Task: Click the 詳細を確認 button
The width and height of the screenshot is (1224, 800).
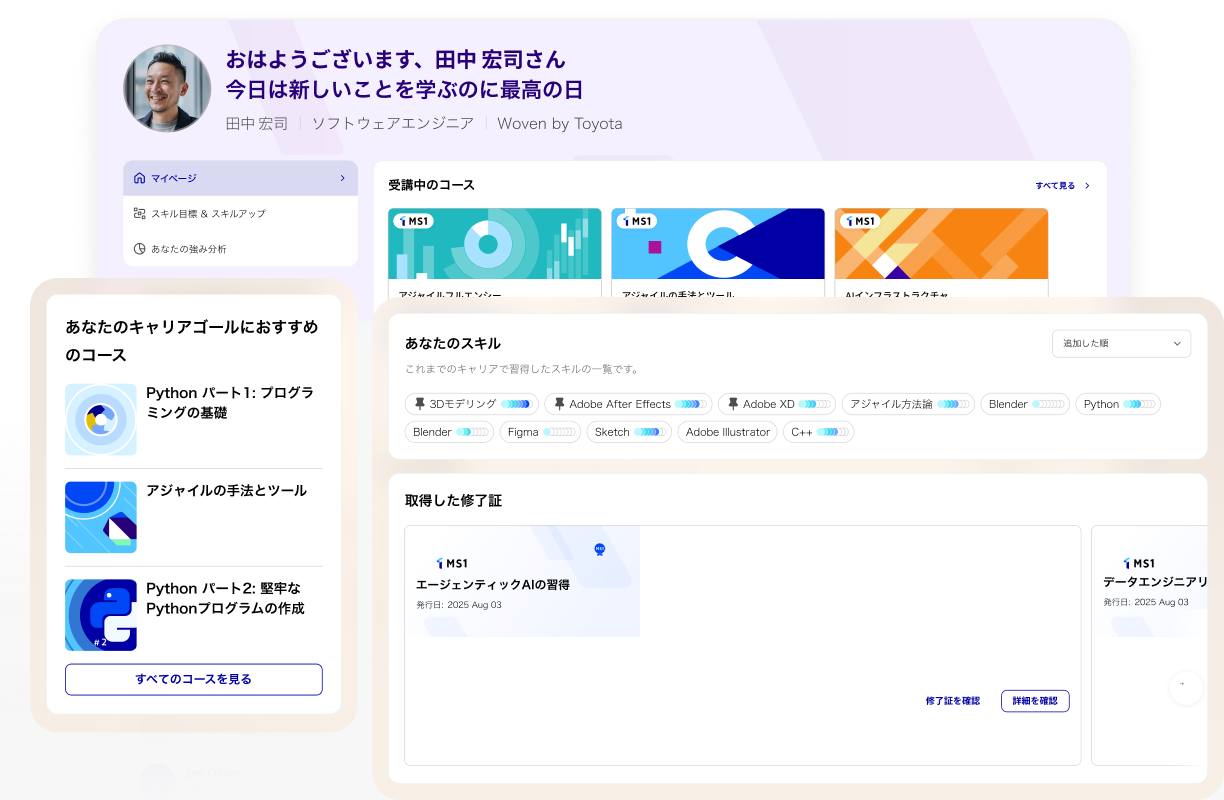Action: click(x=1035, y=701)
